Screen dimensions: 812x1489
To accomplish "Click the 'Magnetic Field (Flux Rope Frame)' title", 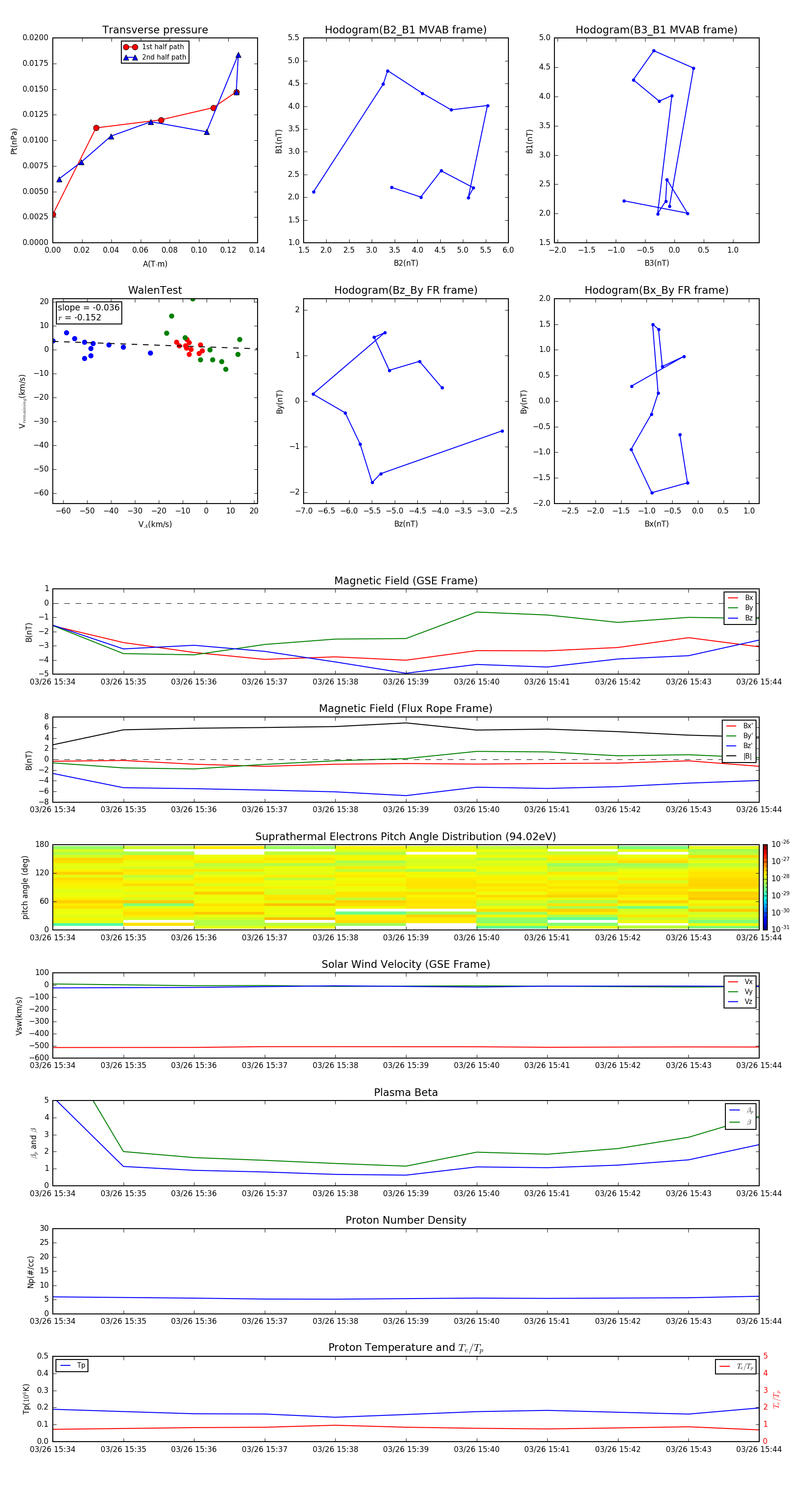I will click(406, 709).
